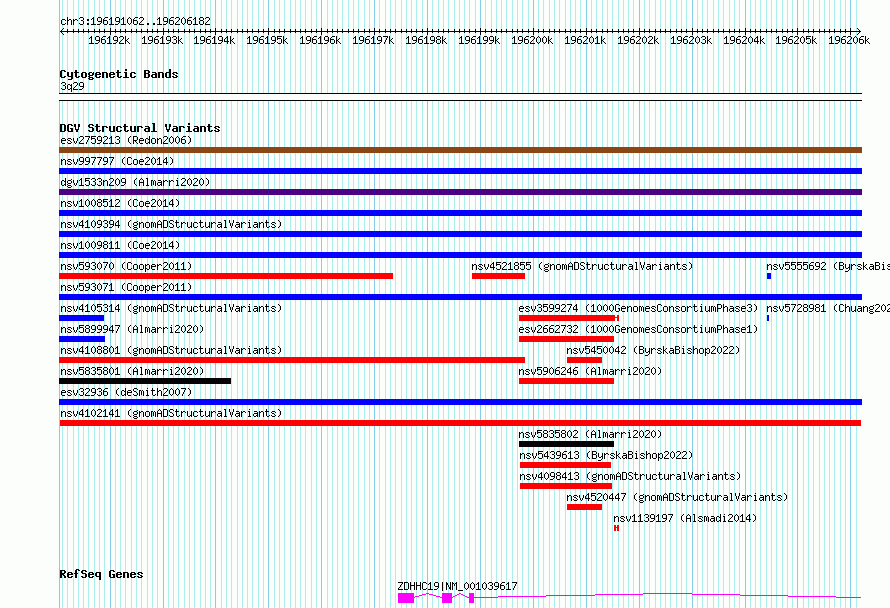The image size is (890, 608).
Task: Click the DGV Structural Variants track title
Action: pos(140,128)
